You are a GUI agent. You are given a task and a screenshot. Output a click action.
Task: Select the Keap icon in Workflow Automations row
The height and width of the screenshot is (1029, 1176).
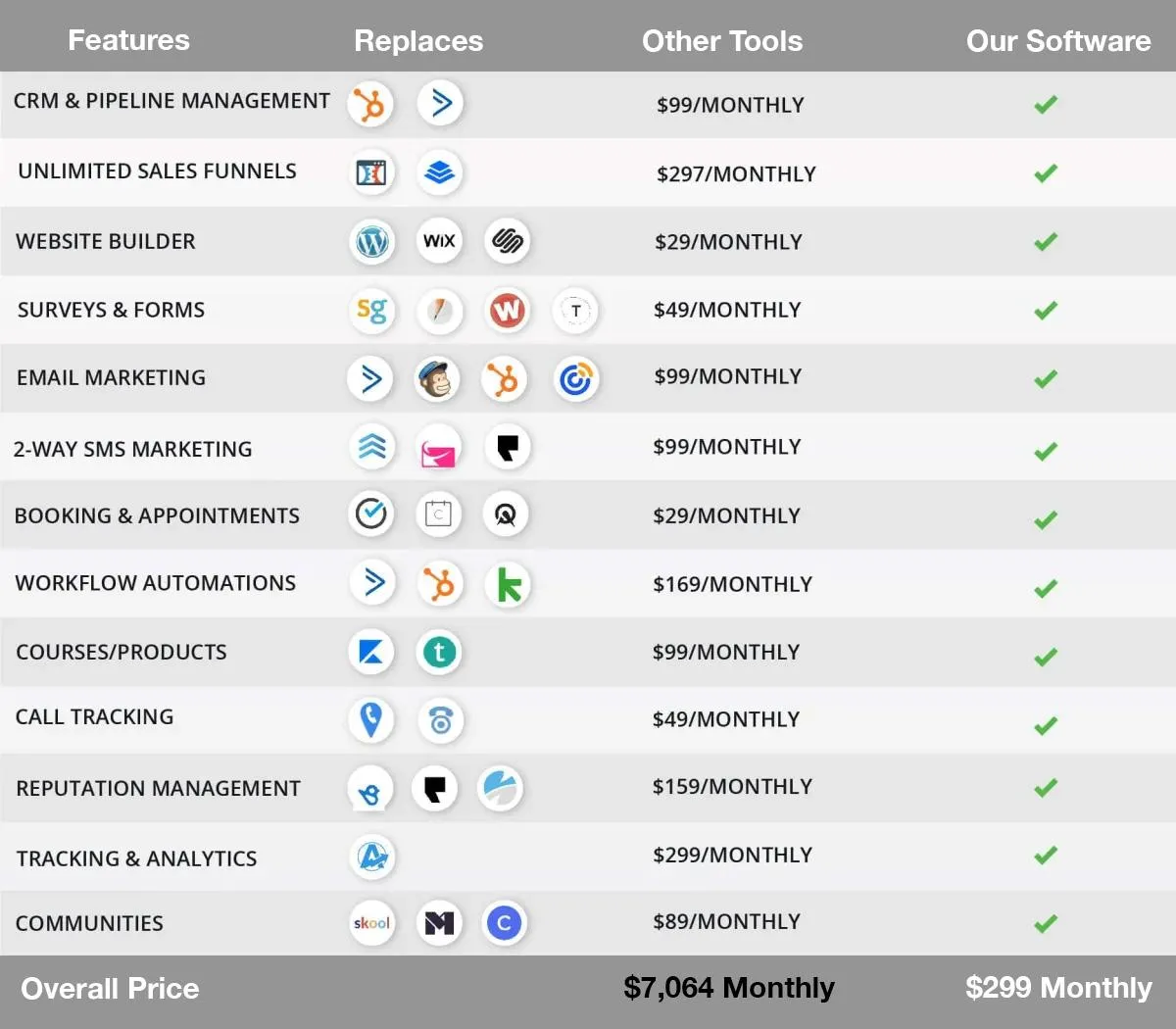(x=509, y=585)
